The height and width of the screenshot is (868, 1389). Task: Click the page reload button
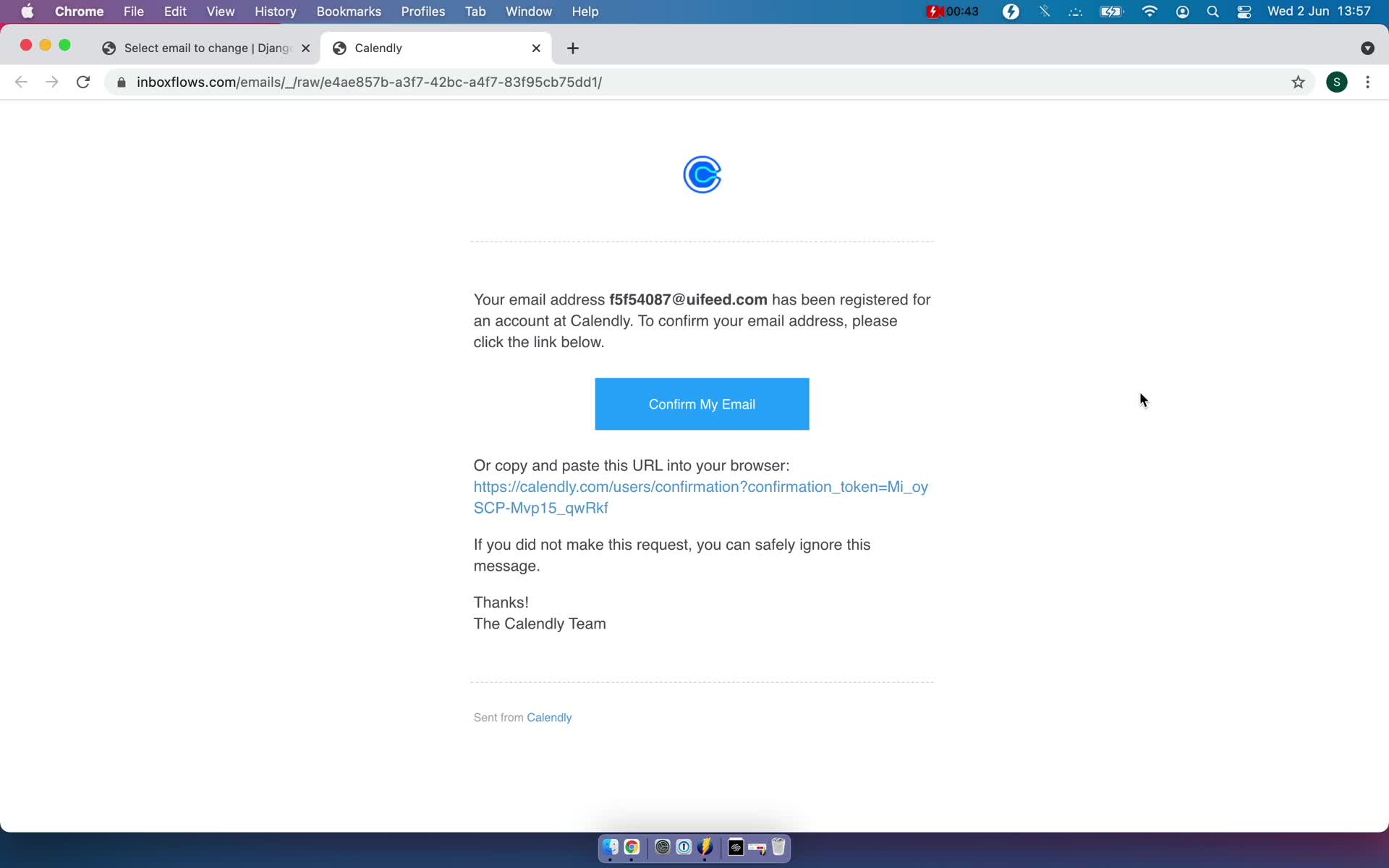[85, 82]
